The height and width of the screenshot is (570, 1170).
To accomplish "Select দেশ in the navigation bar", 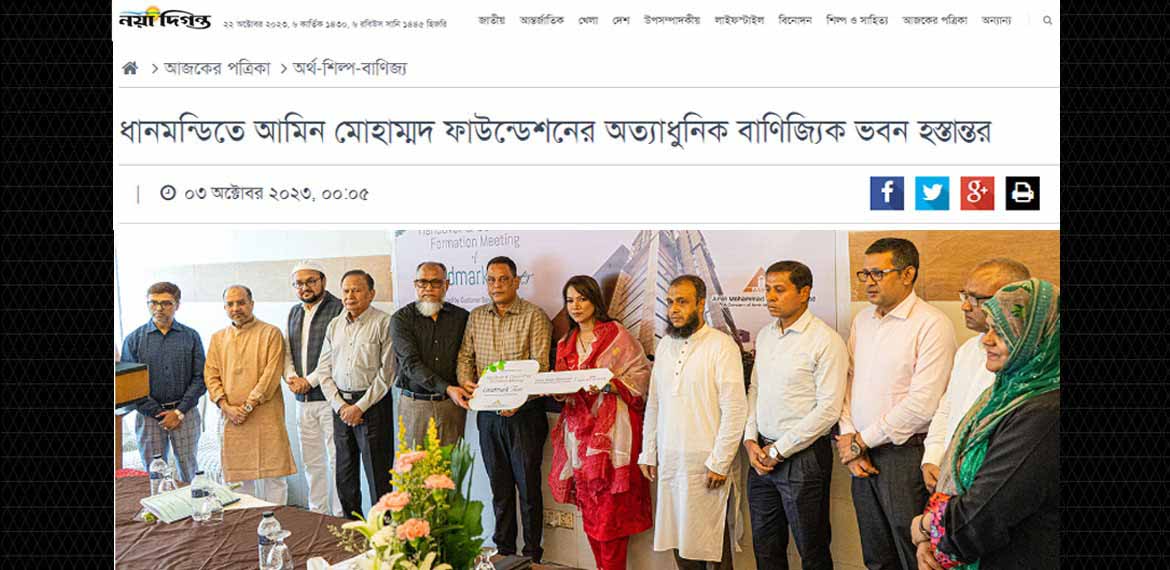I will click(x=621, y=20).
